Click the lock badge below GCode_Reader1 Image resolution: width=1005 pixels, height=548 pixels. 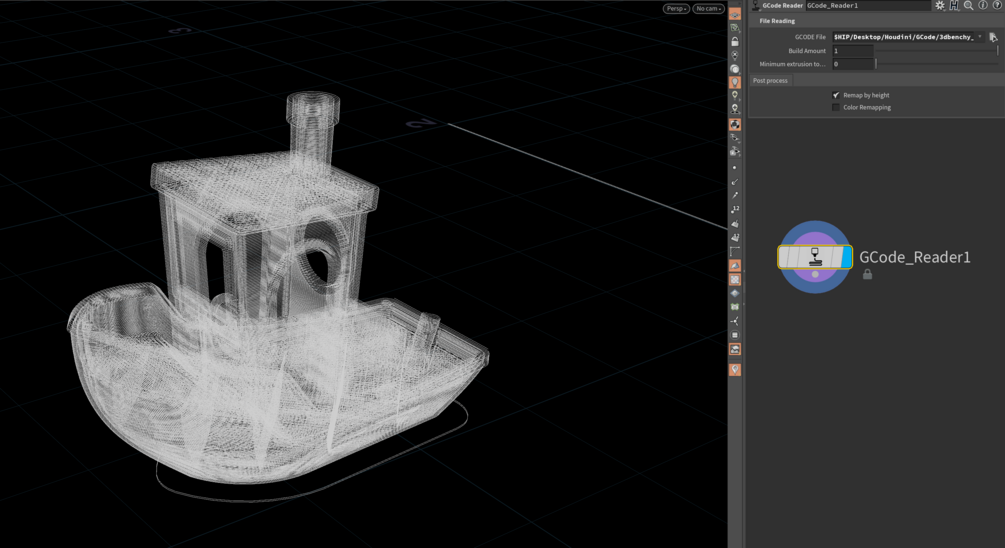[x=867, y=274]
